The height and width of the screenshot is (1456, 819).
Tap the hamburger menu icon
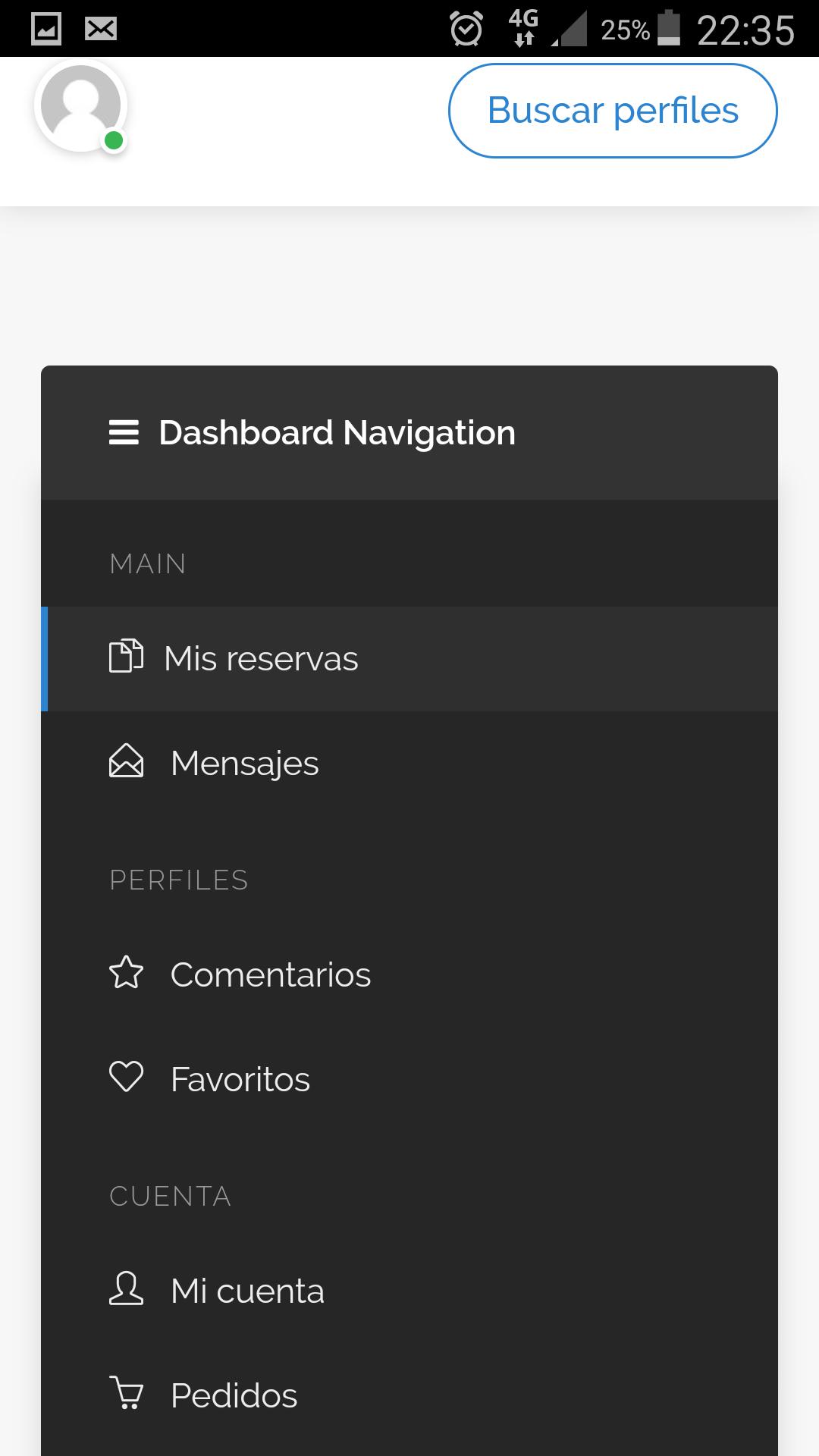pyautogui.click(x=124, y=433)
